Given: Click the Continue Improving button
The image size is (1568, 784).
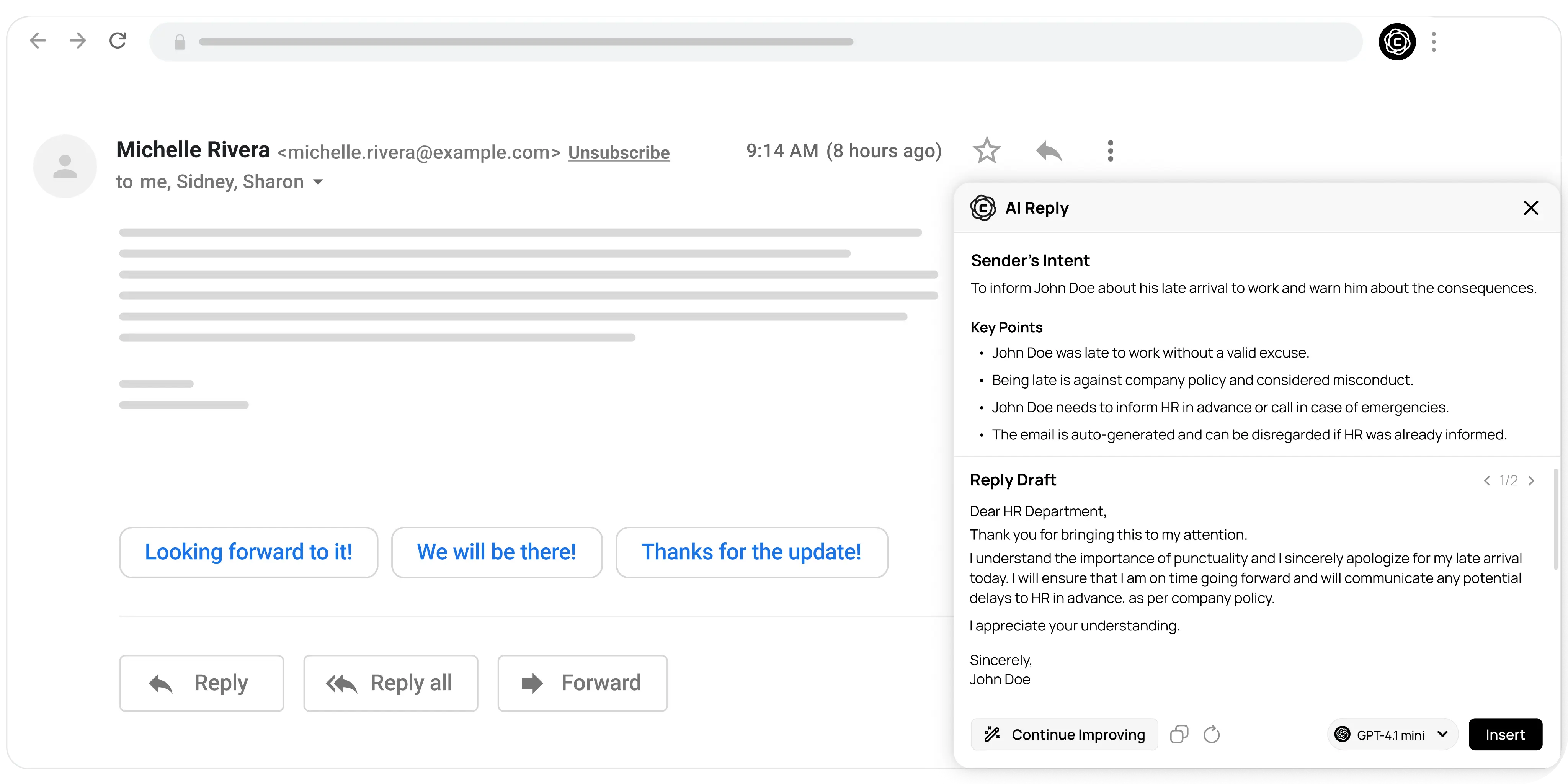Looking at the screenshot, I should point(1064,734).
